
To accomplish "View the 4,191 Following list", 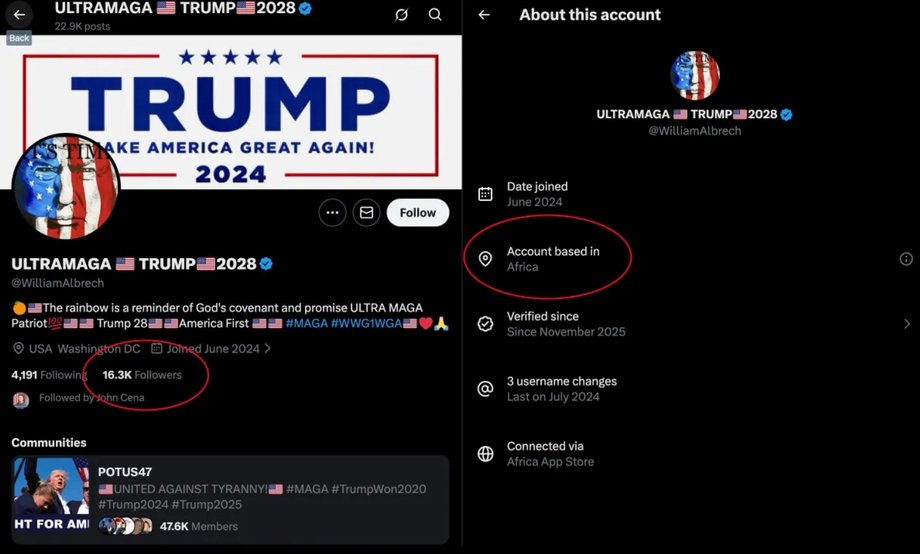I will tap(48, 375).
